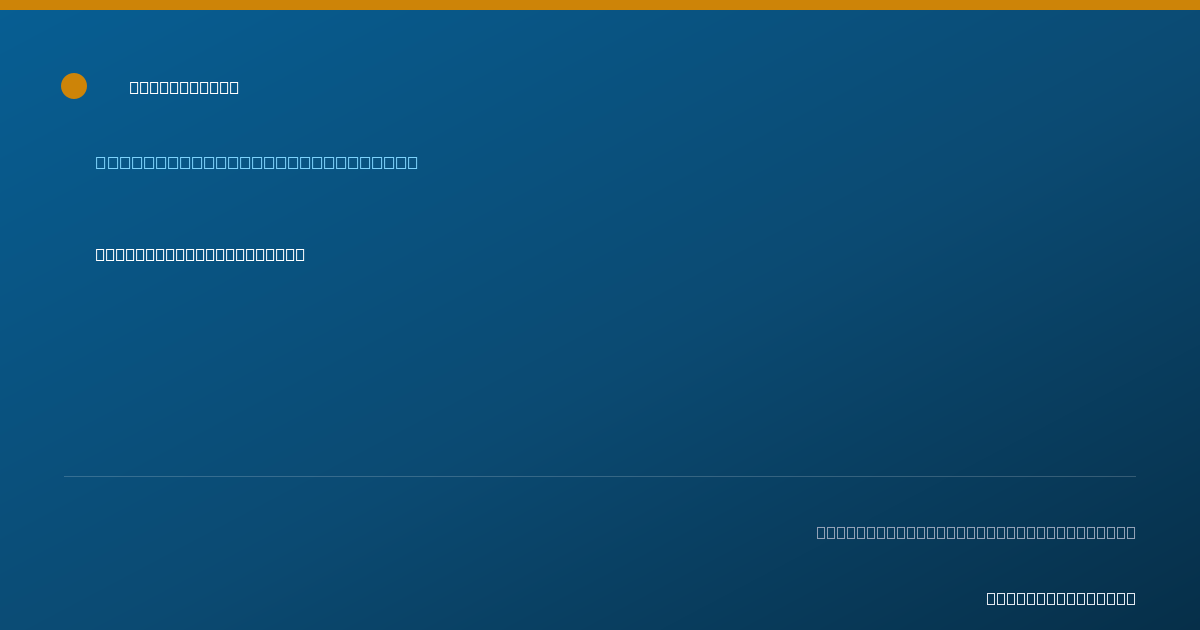Click the first character of the white title

[135, 87]
